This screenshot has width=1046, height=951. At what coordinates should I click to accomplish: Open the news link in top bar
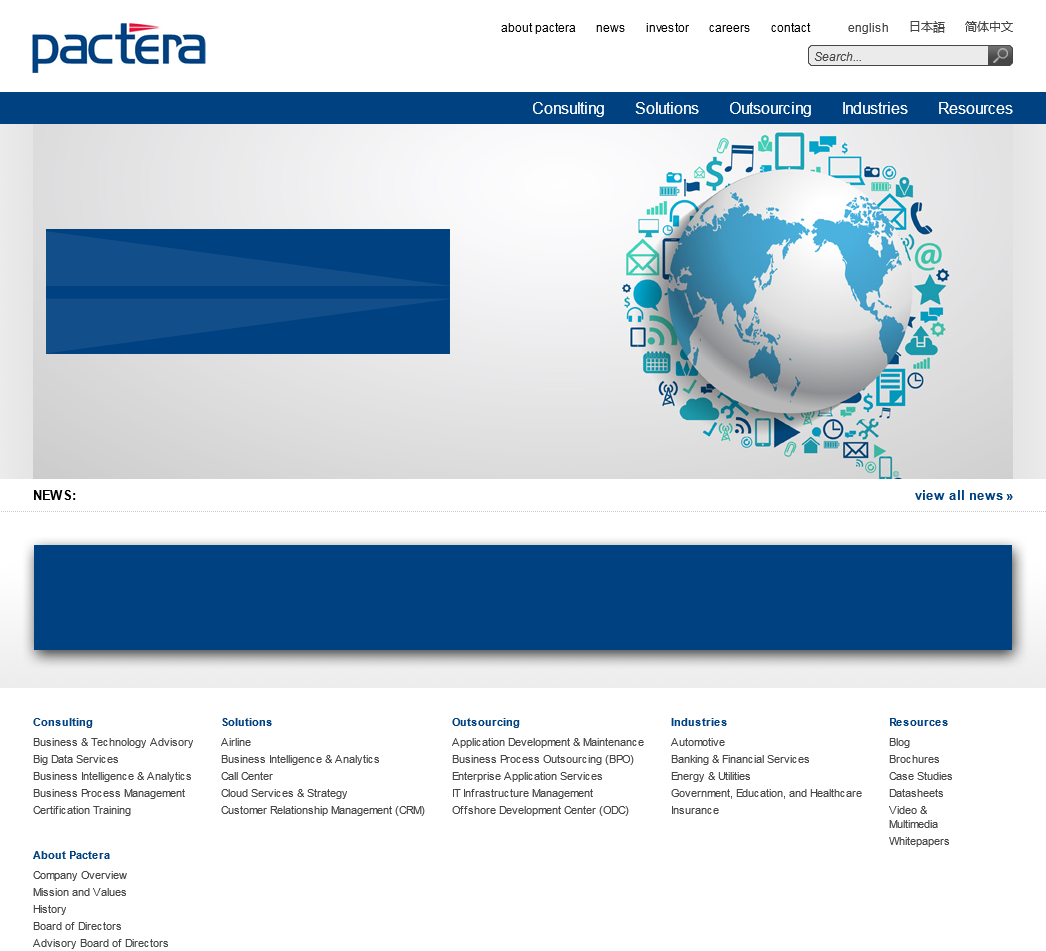[x=610, y=28]
